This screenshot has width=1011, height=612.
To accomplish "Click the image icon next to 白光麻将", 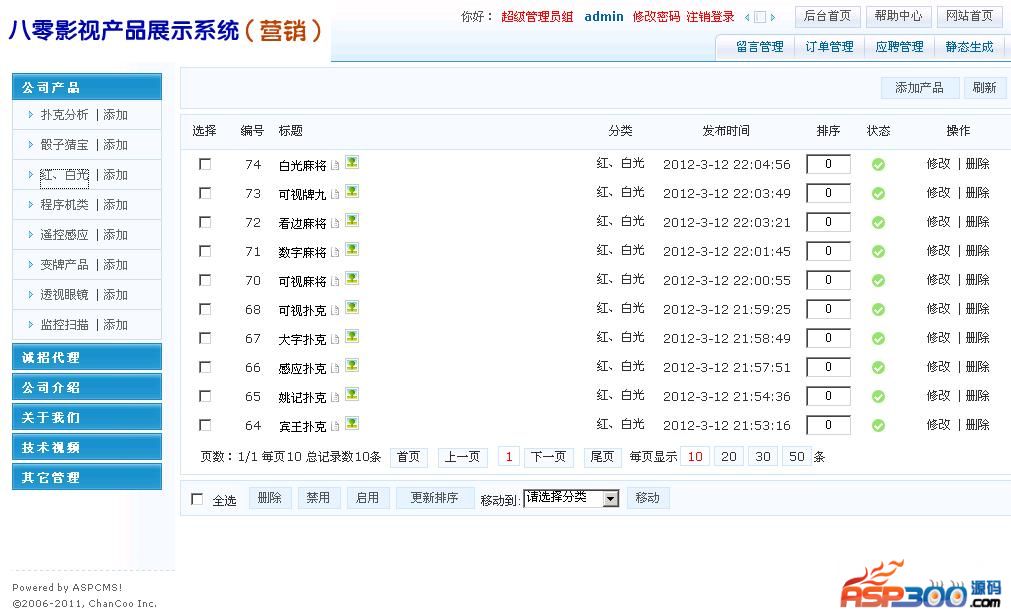I will point(352,163).
